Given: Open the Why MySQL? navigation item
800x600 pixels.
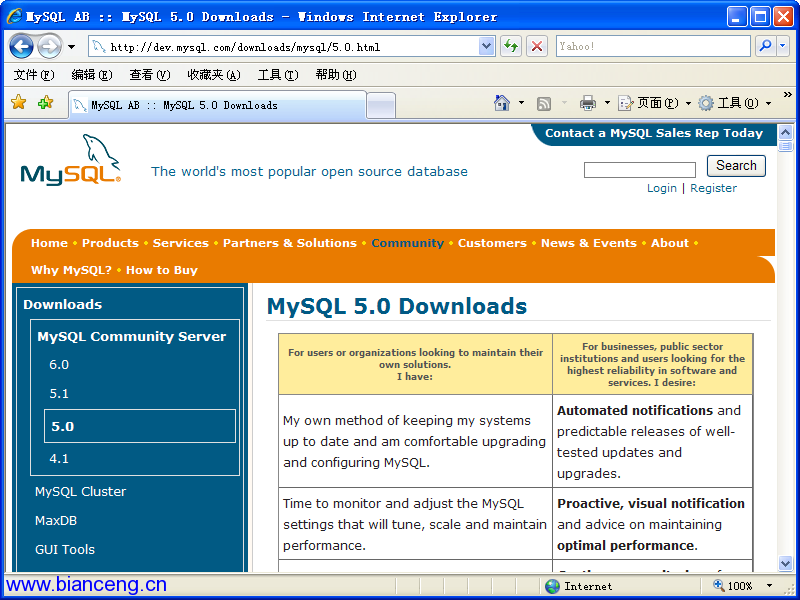Looking at the screenshot, I should (x=71, y=270).
